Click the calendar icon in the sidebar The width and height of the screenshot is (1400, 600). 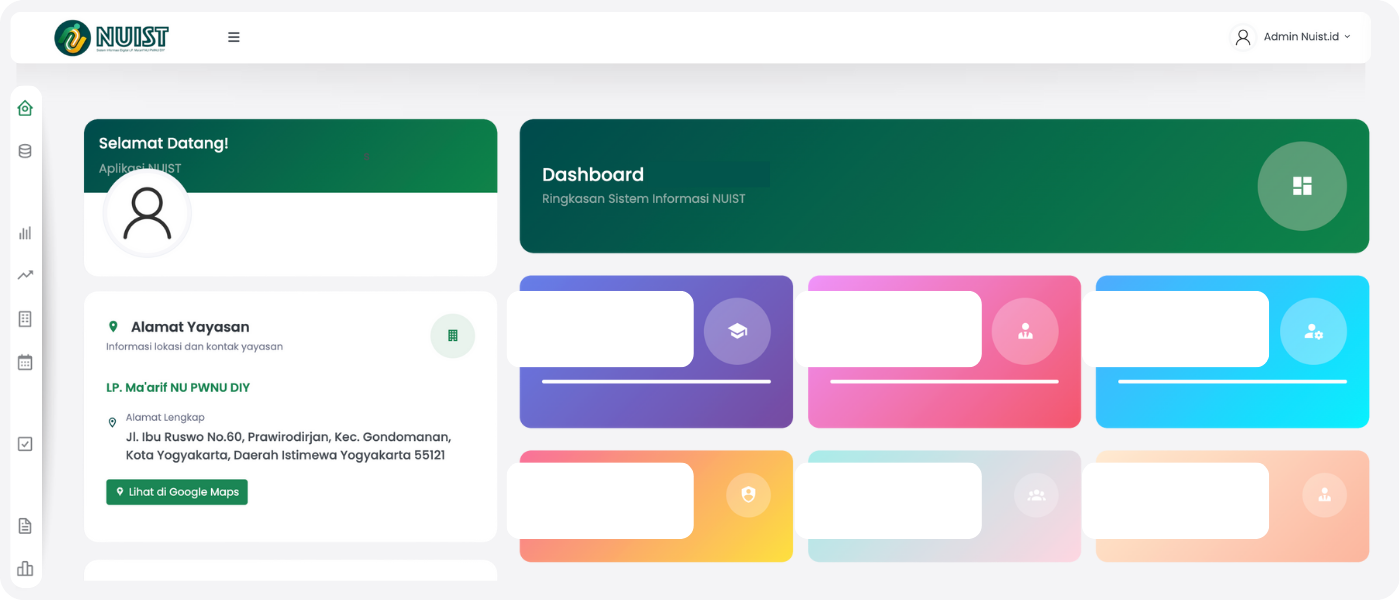click(x=25, y=362)
